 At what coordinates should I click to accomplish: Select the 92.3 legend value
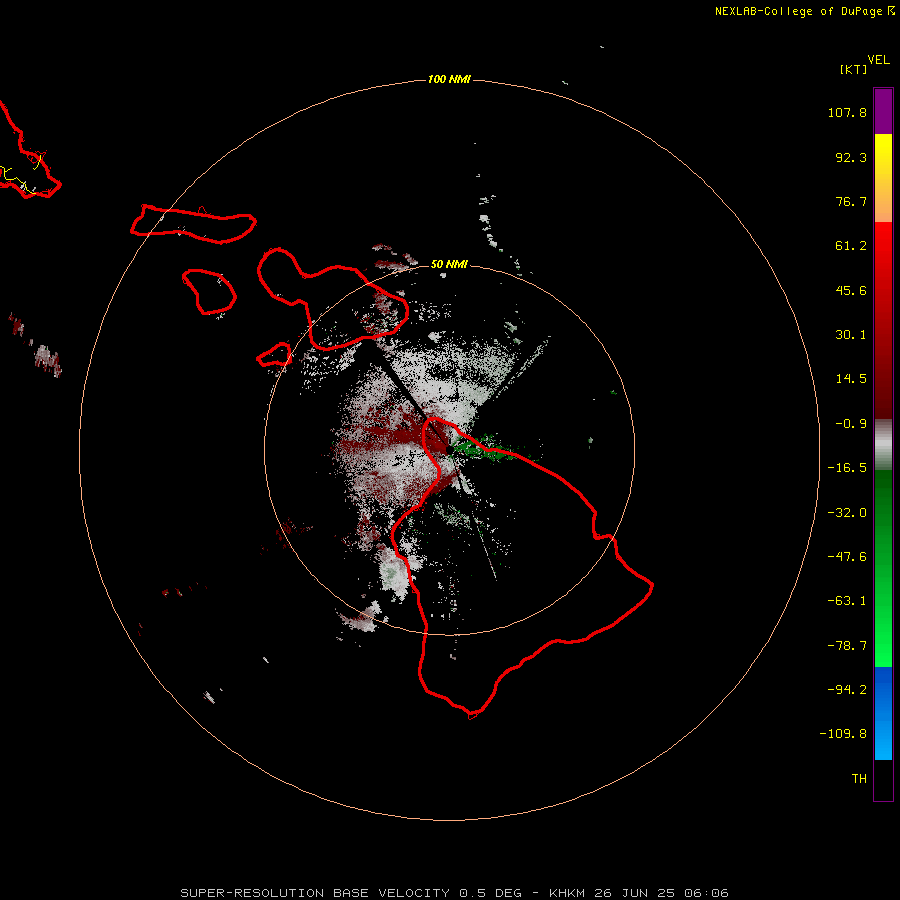coord(851,157)
